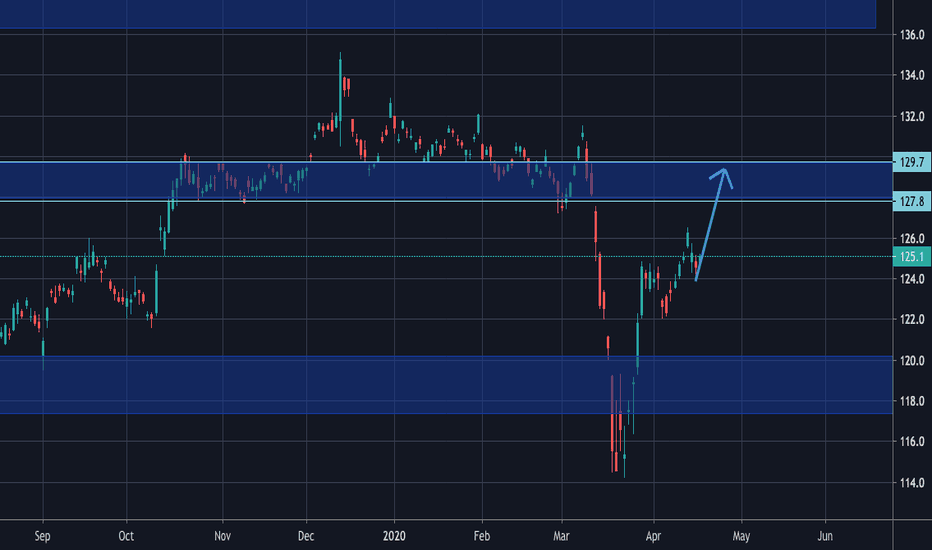Click the 129.7 price label
Screen dimensions: 932x550
pos(912,162)
